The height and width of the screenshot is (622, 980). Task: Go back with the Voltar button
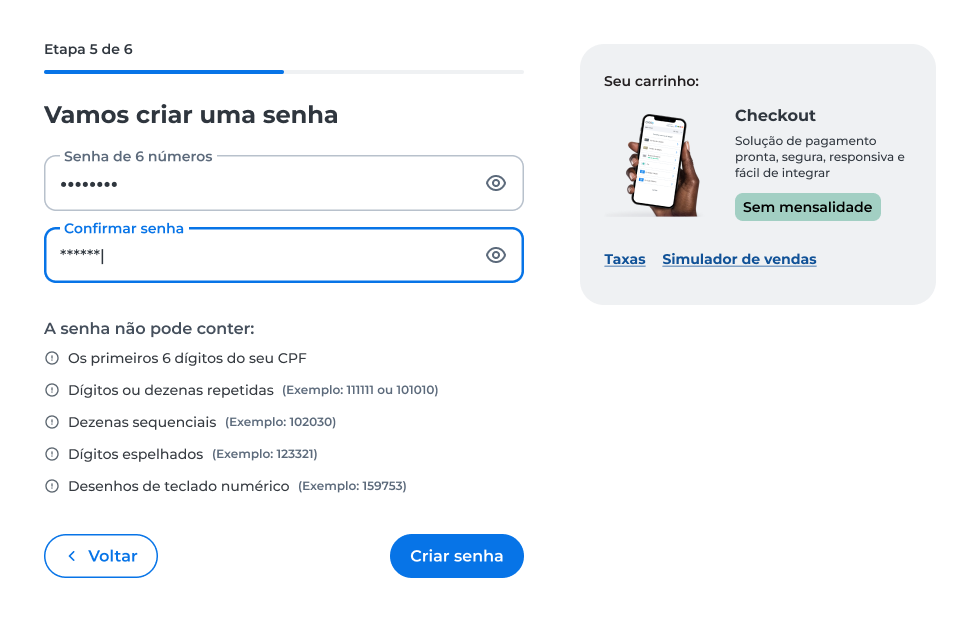[x=101, y=556]
